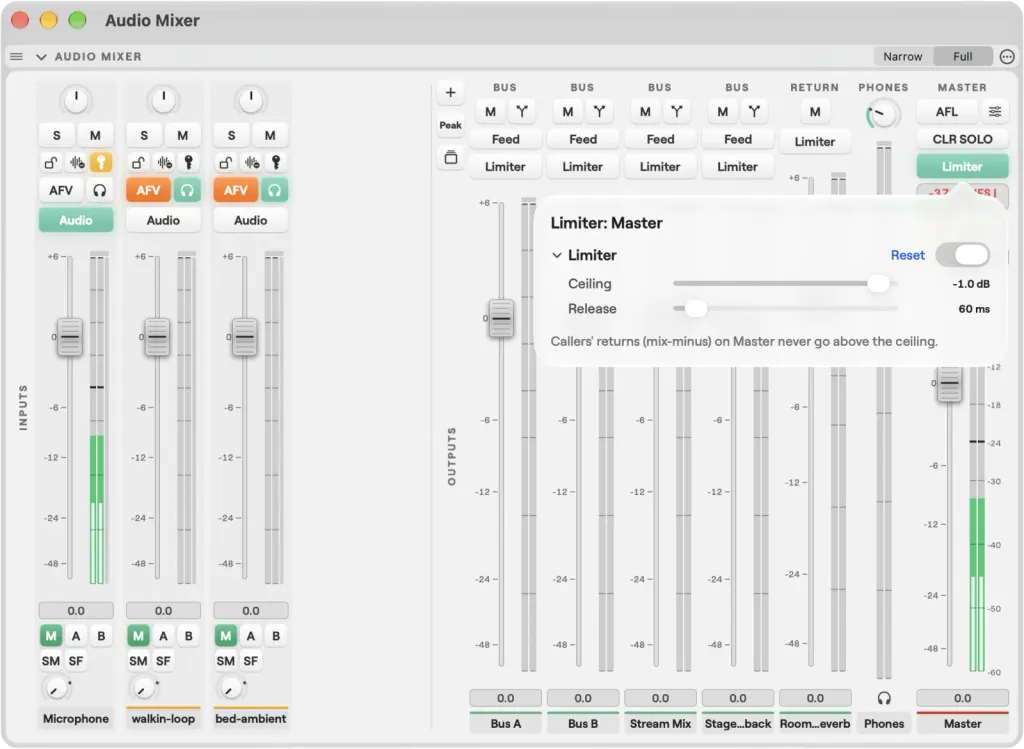Disable orange AFV on bed-ambient channel
The height and width of the screenshot is (749, 1024).
coord(236,190)
